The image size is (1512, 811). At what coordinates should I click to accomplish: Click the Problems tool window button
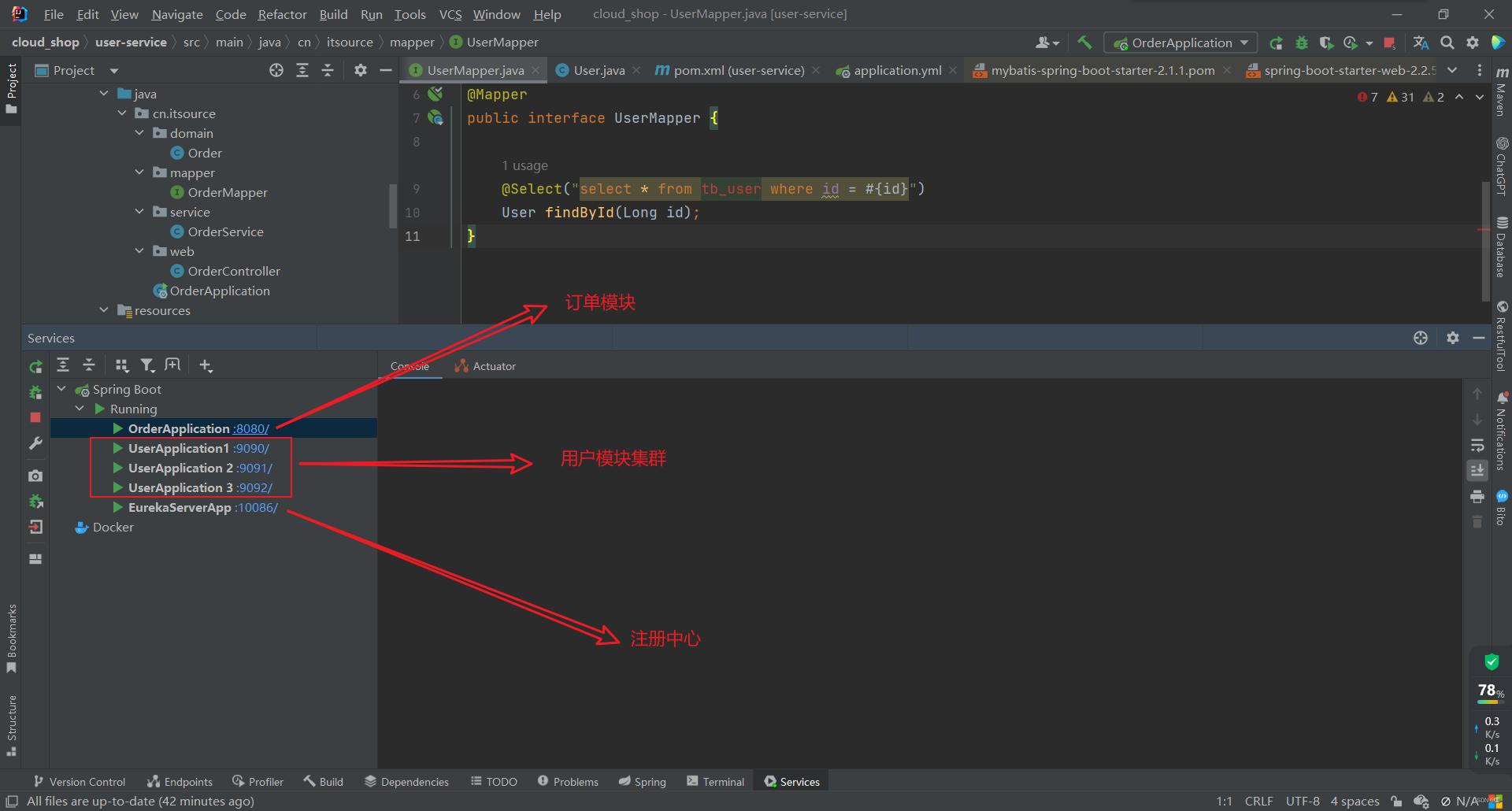[568, 781]
